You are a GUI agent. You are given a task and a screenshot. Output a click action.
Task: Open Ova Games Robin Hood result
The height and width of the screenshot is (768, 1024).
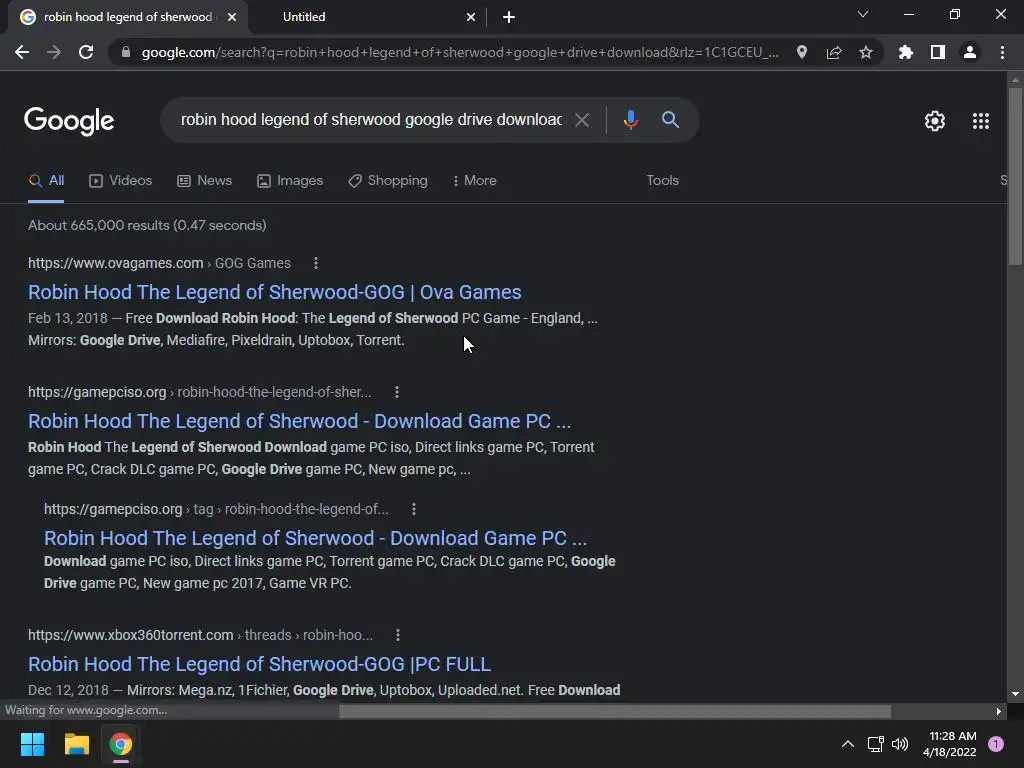(x=275, y=292)
